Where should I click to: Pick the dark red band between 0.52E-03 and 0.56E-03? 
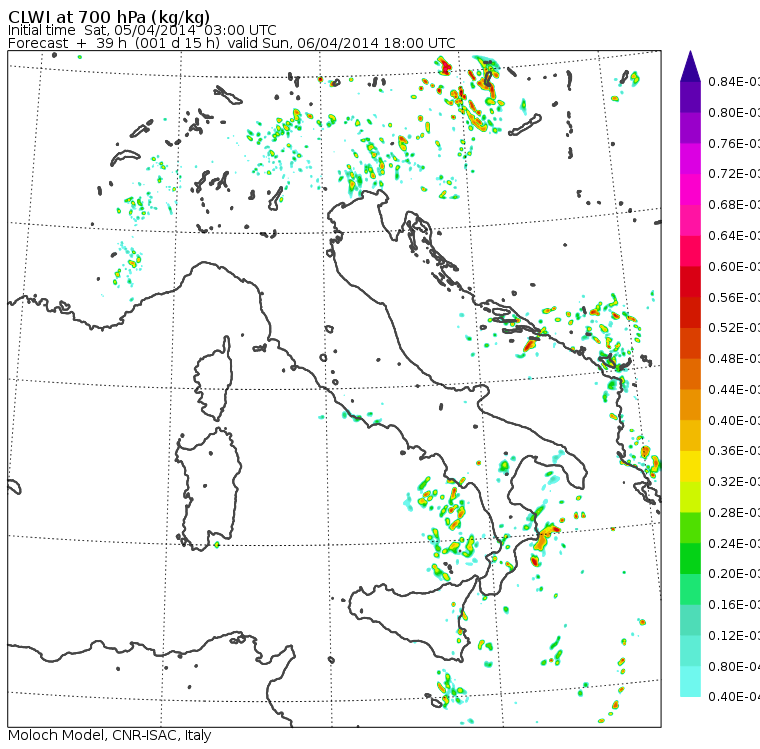tap(690, 313)
